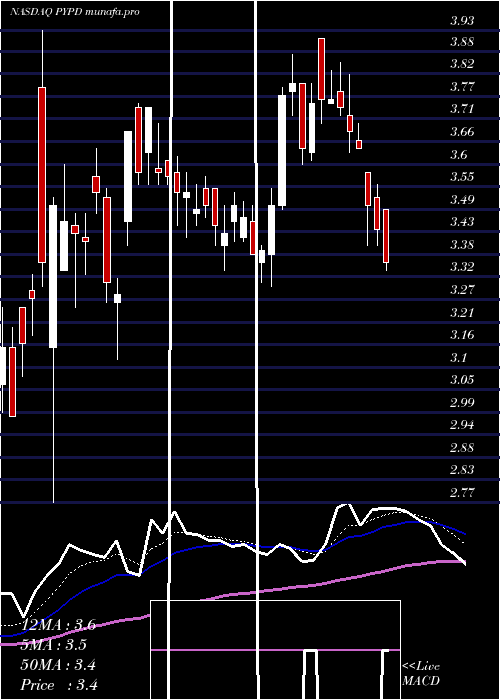The image size is (500, 700).
Task: Select the 3.55 price axis label
Action: (462, 177)
